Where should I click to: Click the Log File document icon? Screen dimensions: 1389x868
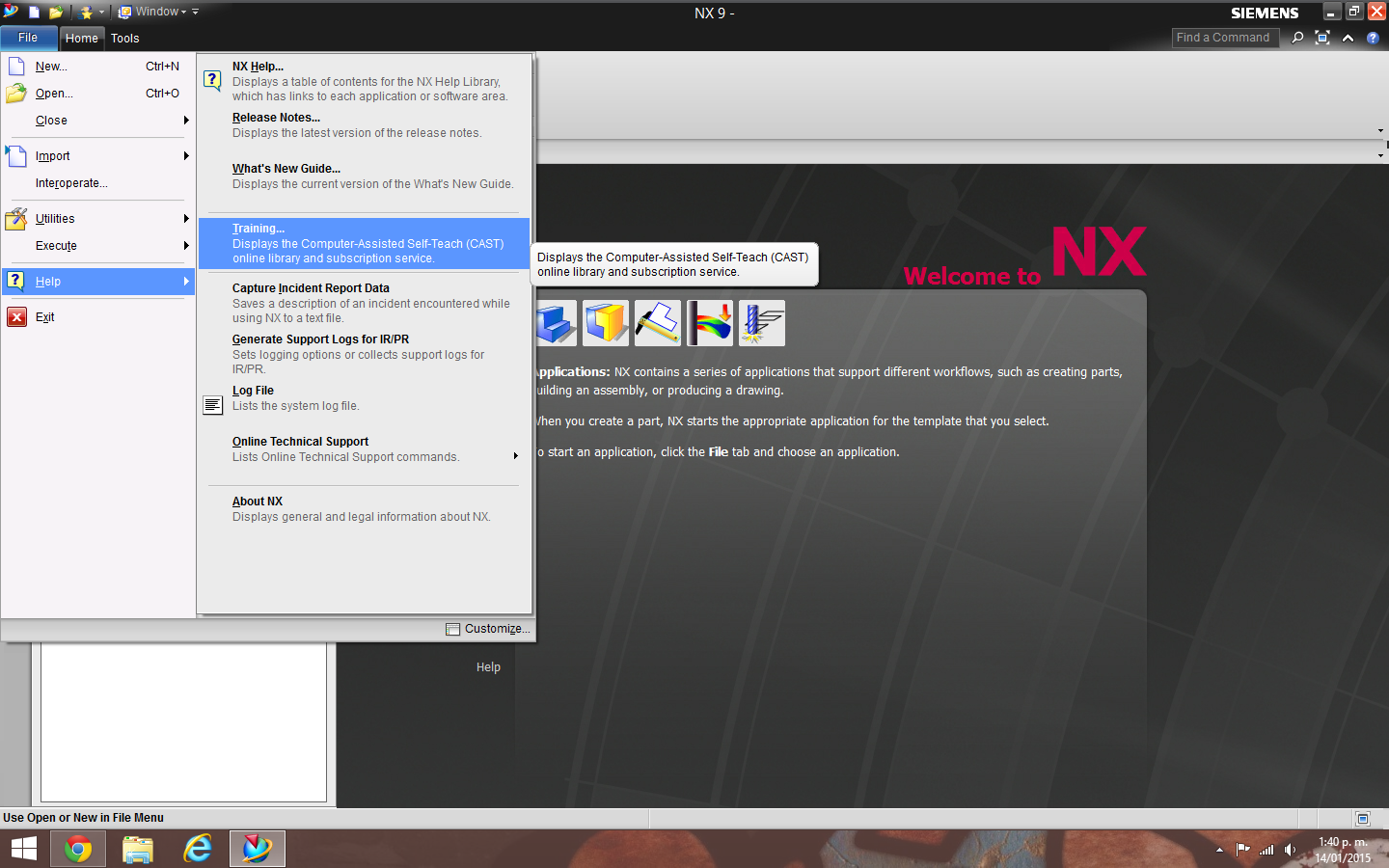(x=213, y=405)
